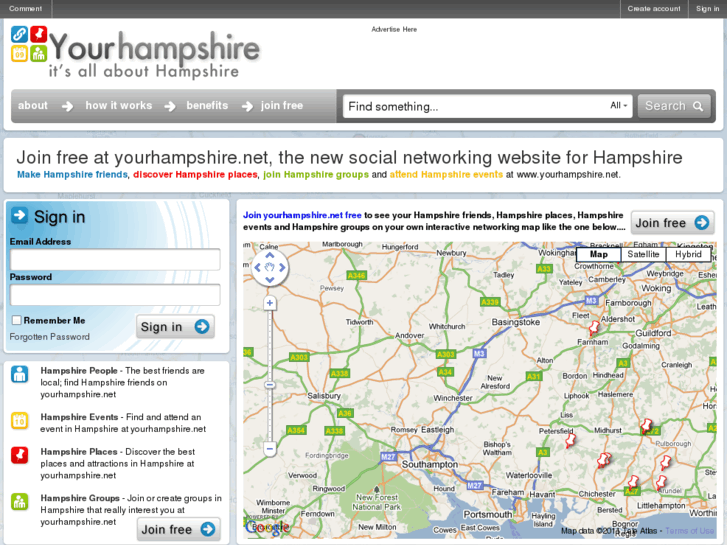Click the Search button
The image size is (727, 545).
674,106
